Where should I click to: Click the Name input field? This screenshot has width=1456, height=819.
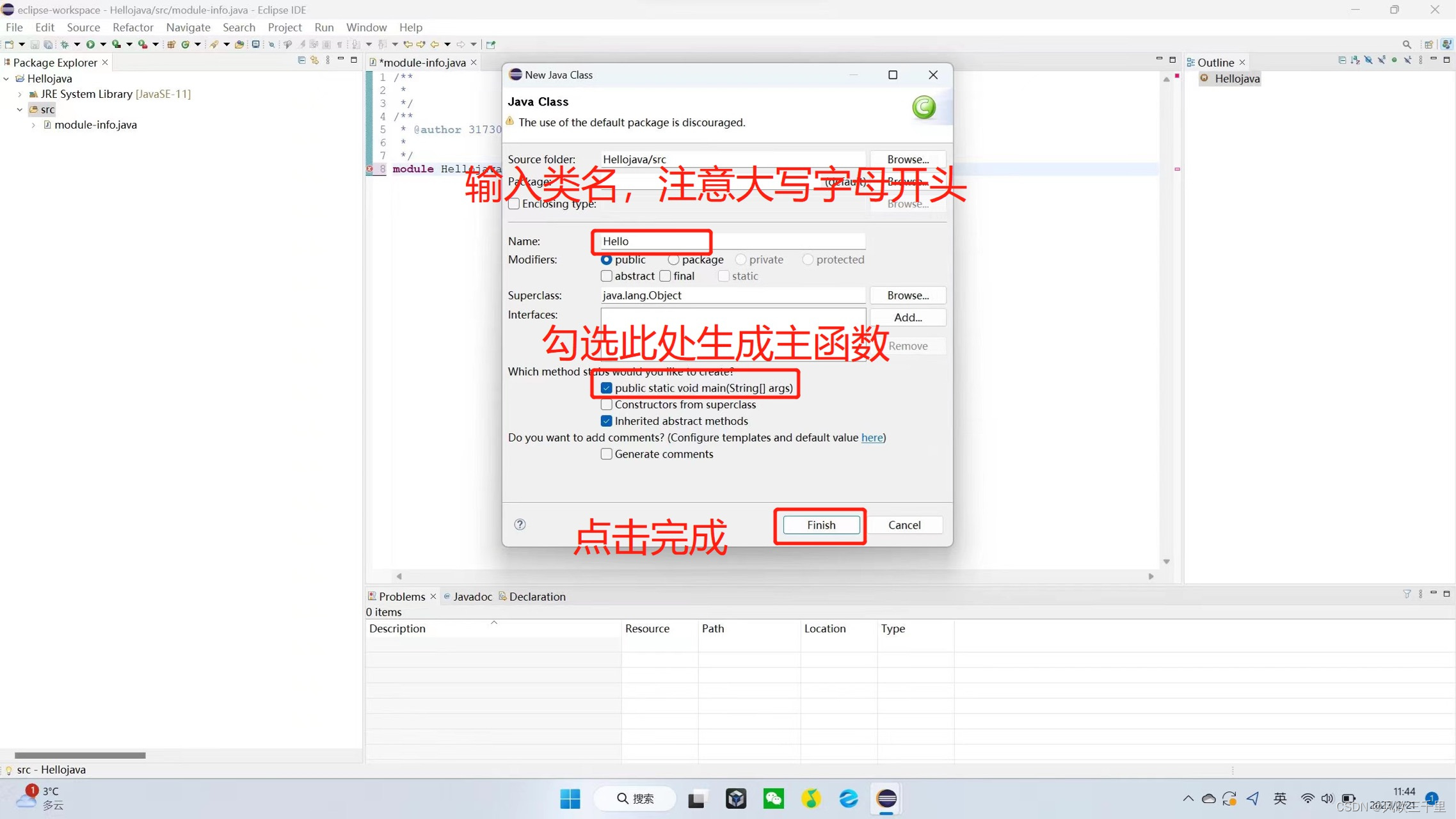pyautogui.click(x=732, y=241)
